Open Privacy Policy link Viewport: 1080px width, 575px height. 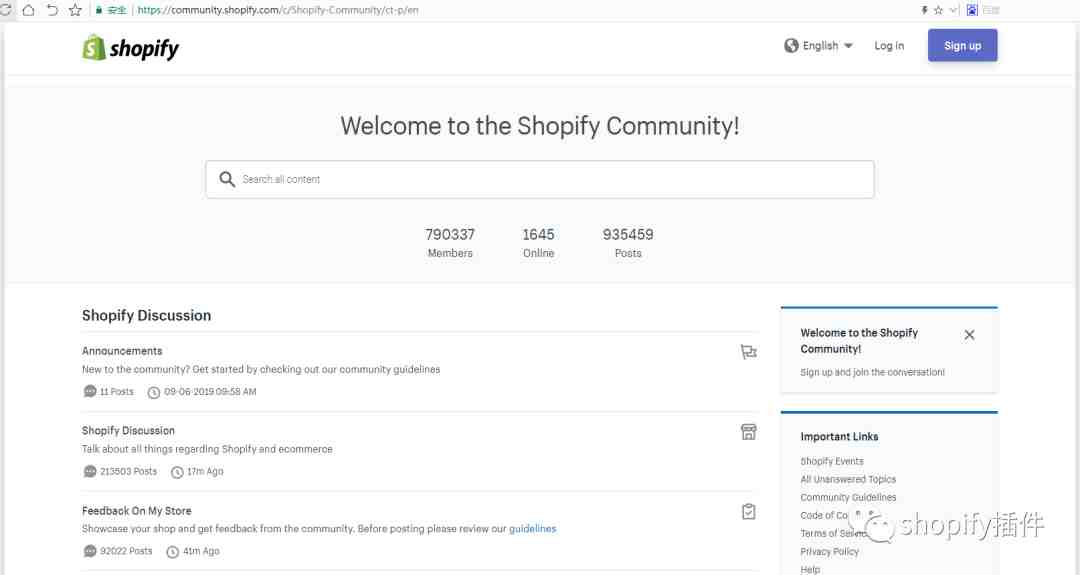[x=829, y=551]
